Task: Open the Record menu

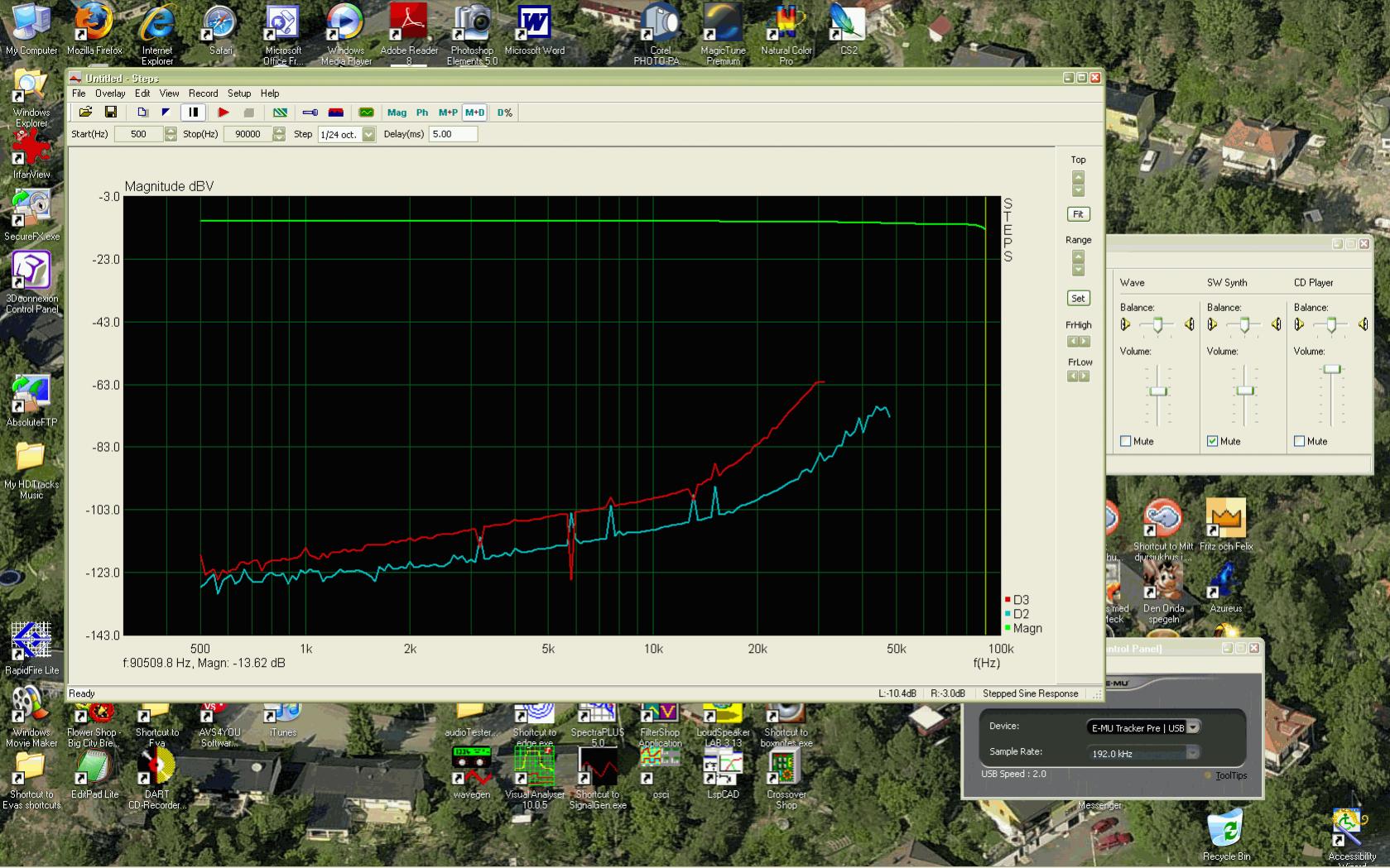Action: (x=203, y=94)
